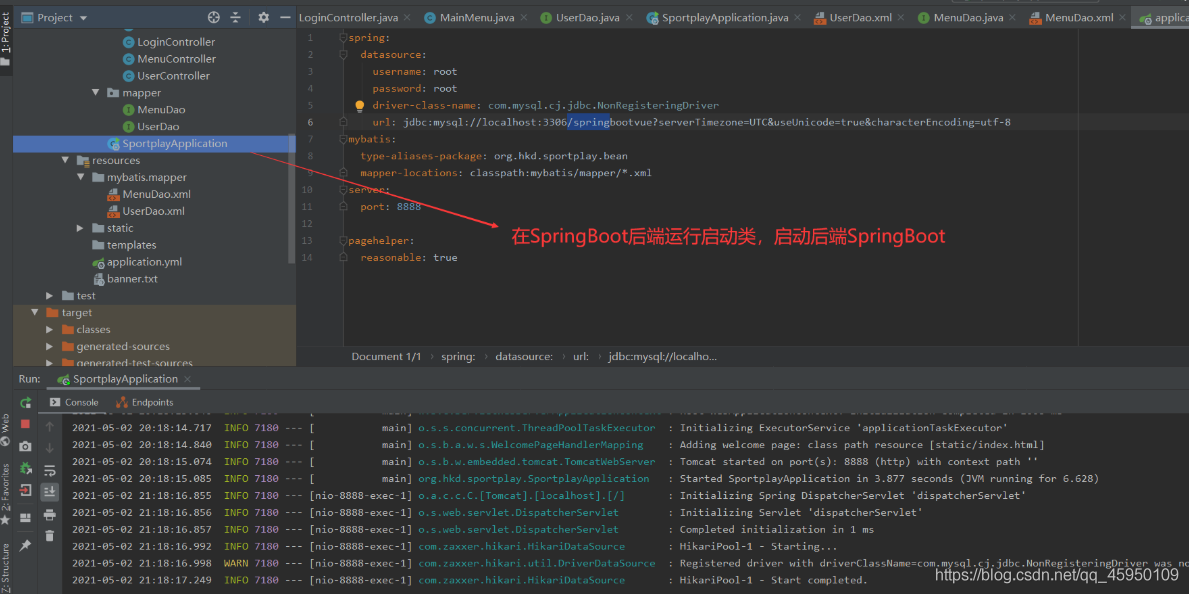
Task: Print console output with the printer icon
Action: 49,514
